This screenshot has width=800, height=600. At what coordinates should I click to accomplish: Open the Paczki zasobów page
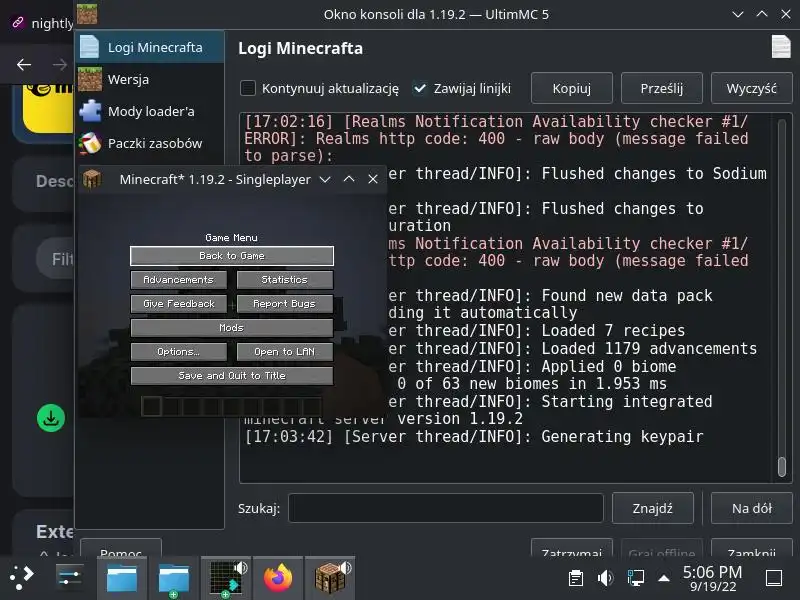[149, 143]
